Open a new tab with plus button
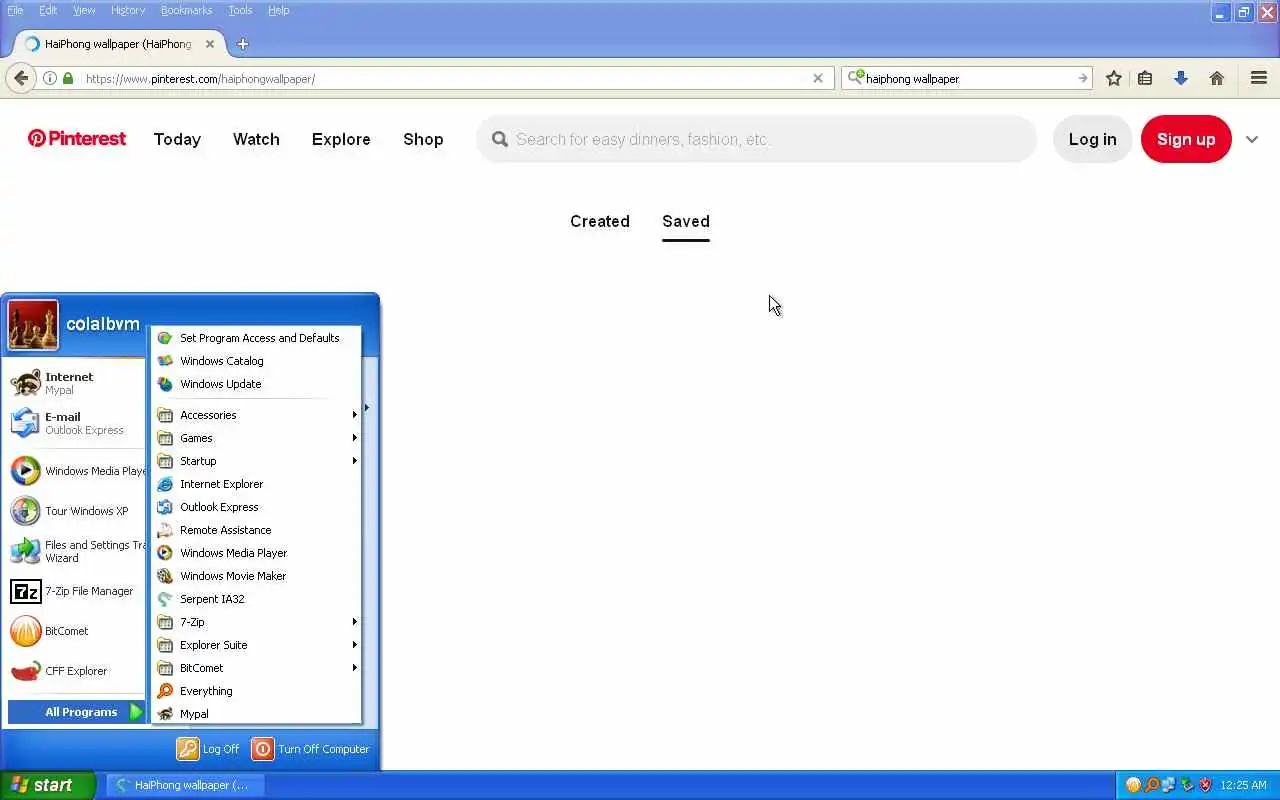 242,44
